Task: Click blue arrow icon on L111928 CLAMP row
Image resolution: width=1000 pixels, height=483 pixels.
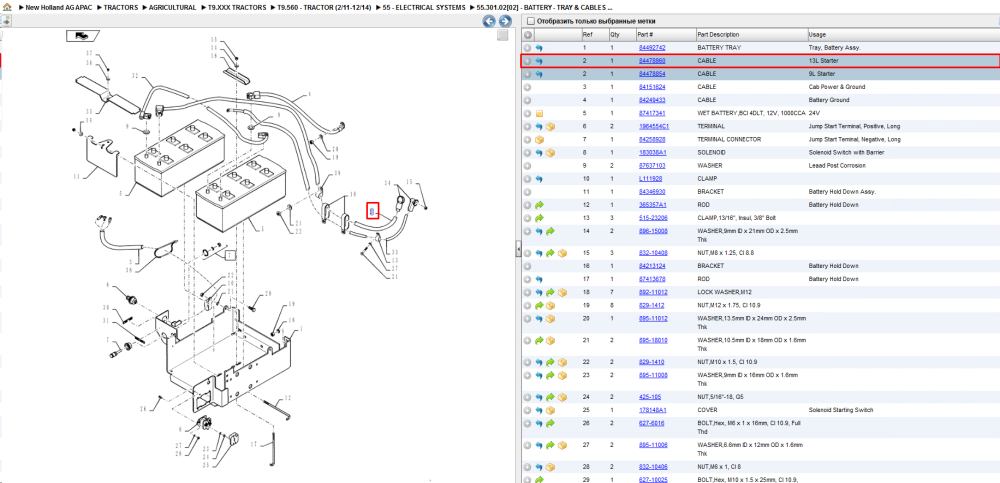Action: click(x=539, y=179)
